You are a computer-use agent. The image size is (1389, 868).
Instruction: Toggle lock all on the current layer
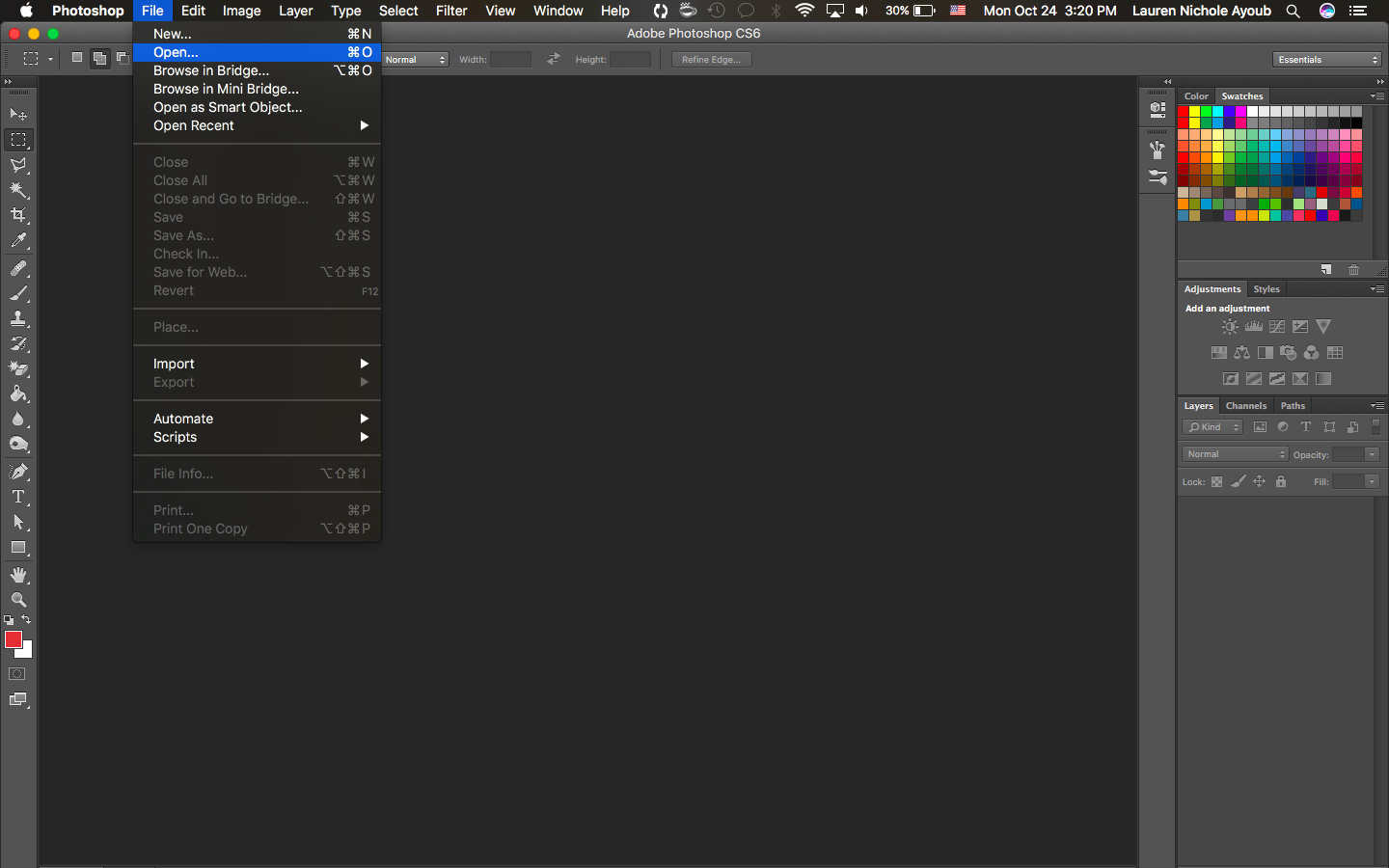coord(1280,481)
